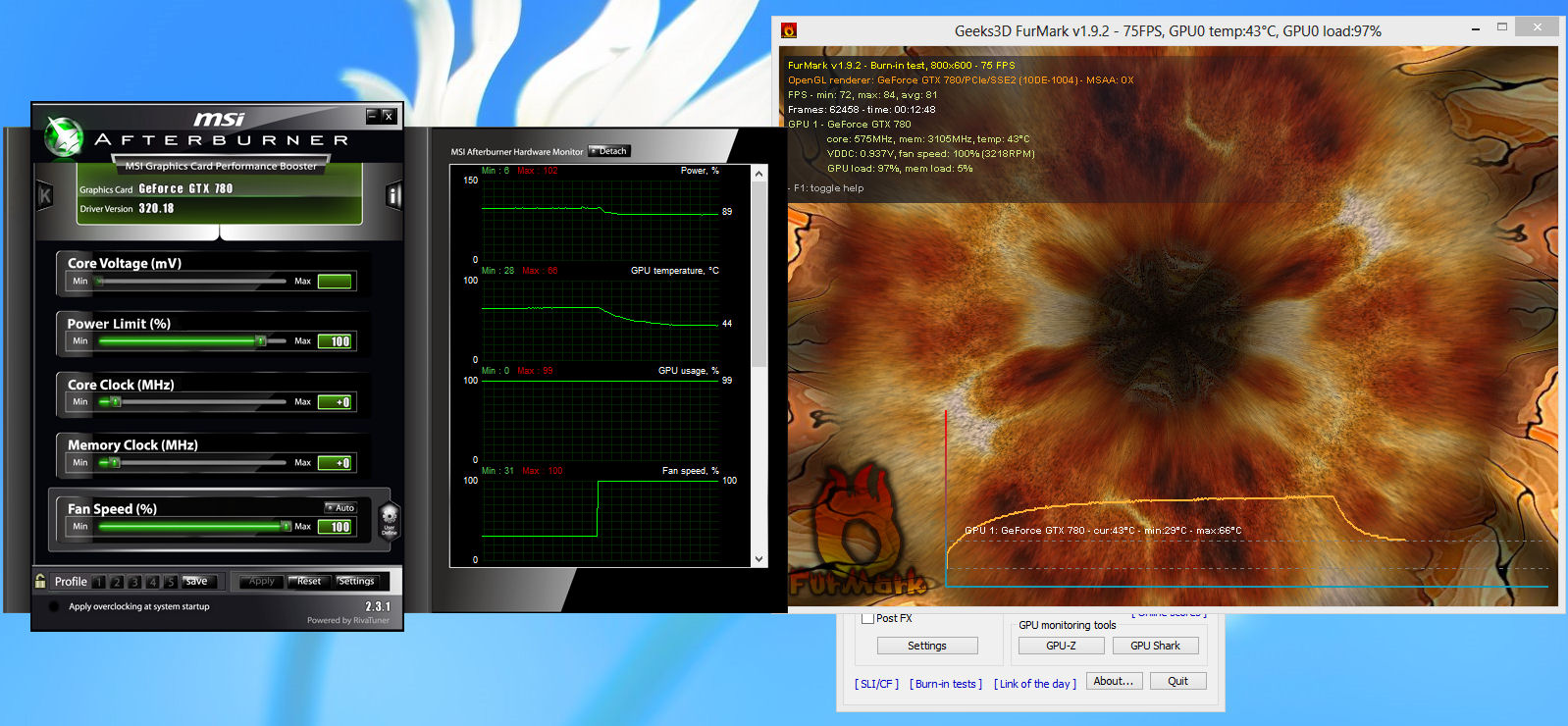Screen dimensions: 1568x726
Task: Open FurMark Settings button
Action: point(927,646)
